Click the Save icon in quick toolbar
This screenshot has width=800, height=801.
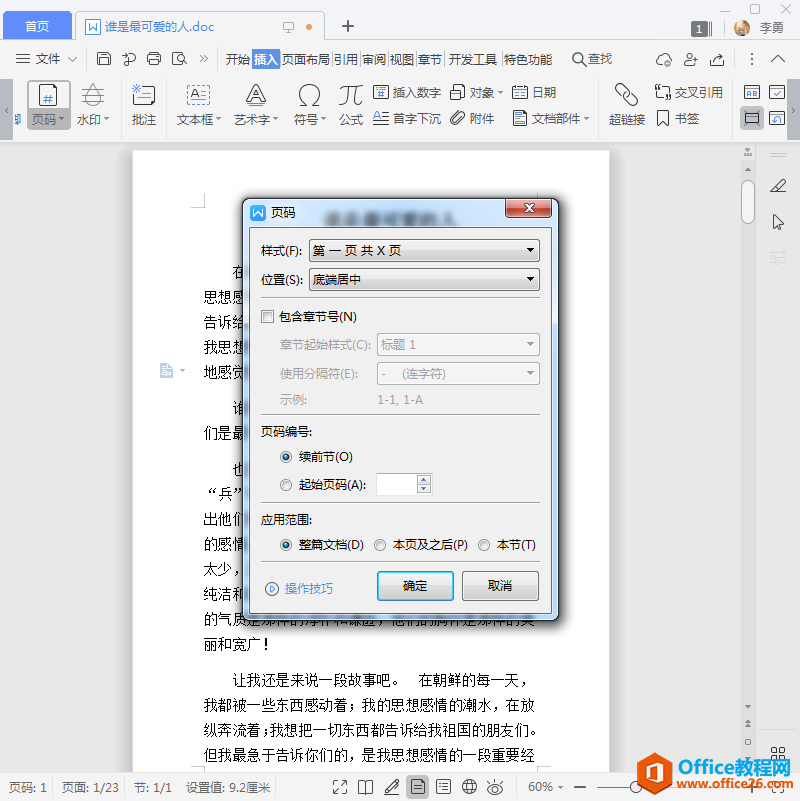[x=104, y=59]
